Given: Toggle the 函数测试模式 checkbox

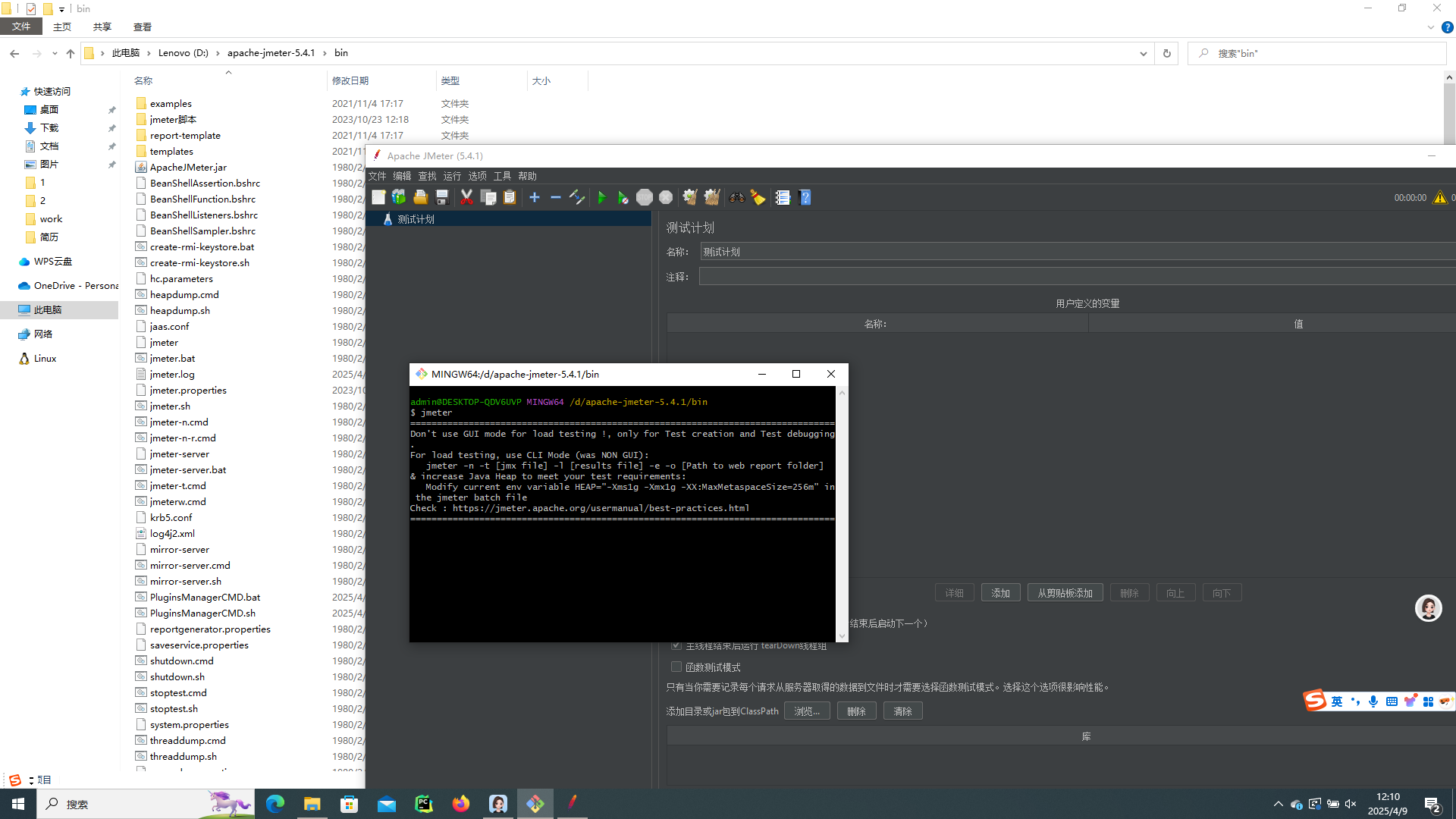Looking at the screenshot, I should [x=676, y=667].
